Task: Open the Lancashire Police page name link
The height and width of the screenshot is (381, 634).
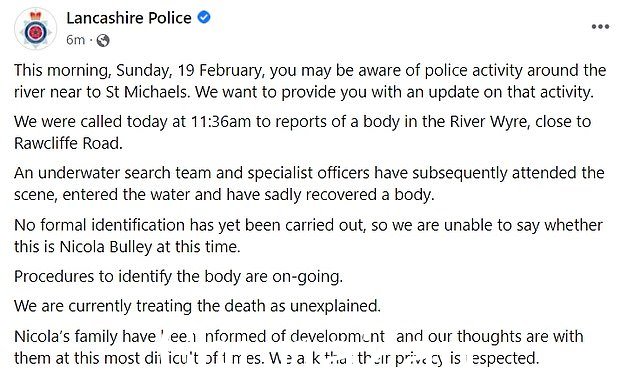Action: click(x=129, y=18)
